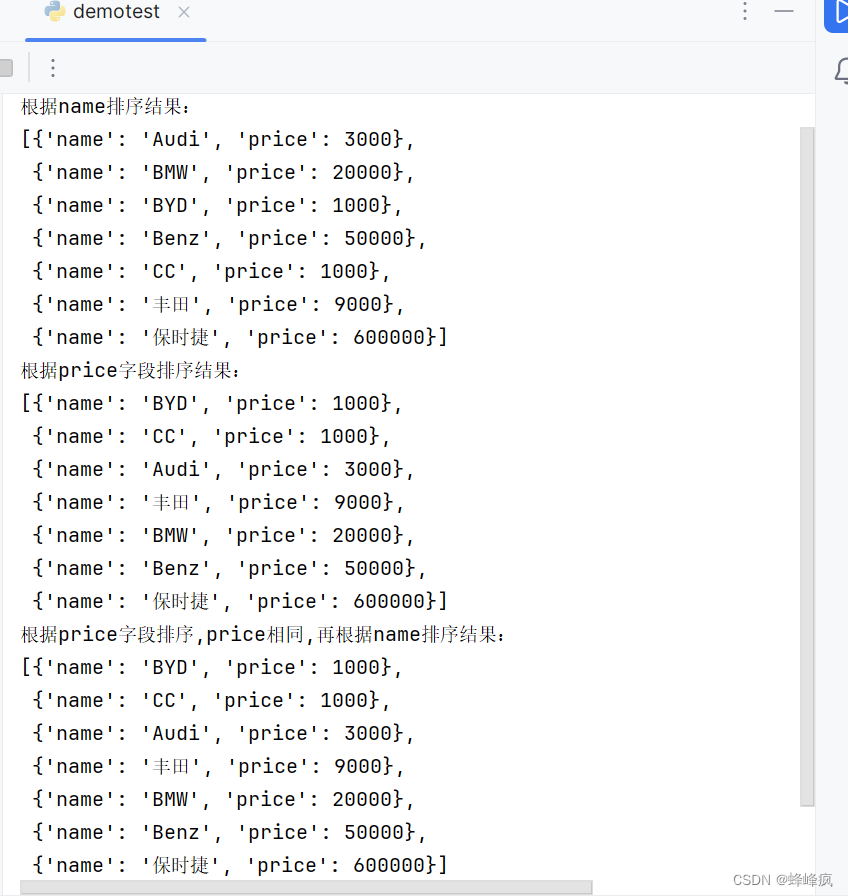Image resolution: width=848 pixels, height=896 pixels.
Task: Open the notifications bell icon
Action: (841, 71)
